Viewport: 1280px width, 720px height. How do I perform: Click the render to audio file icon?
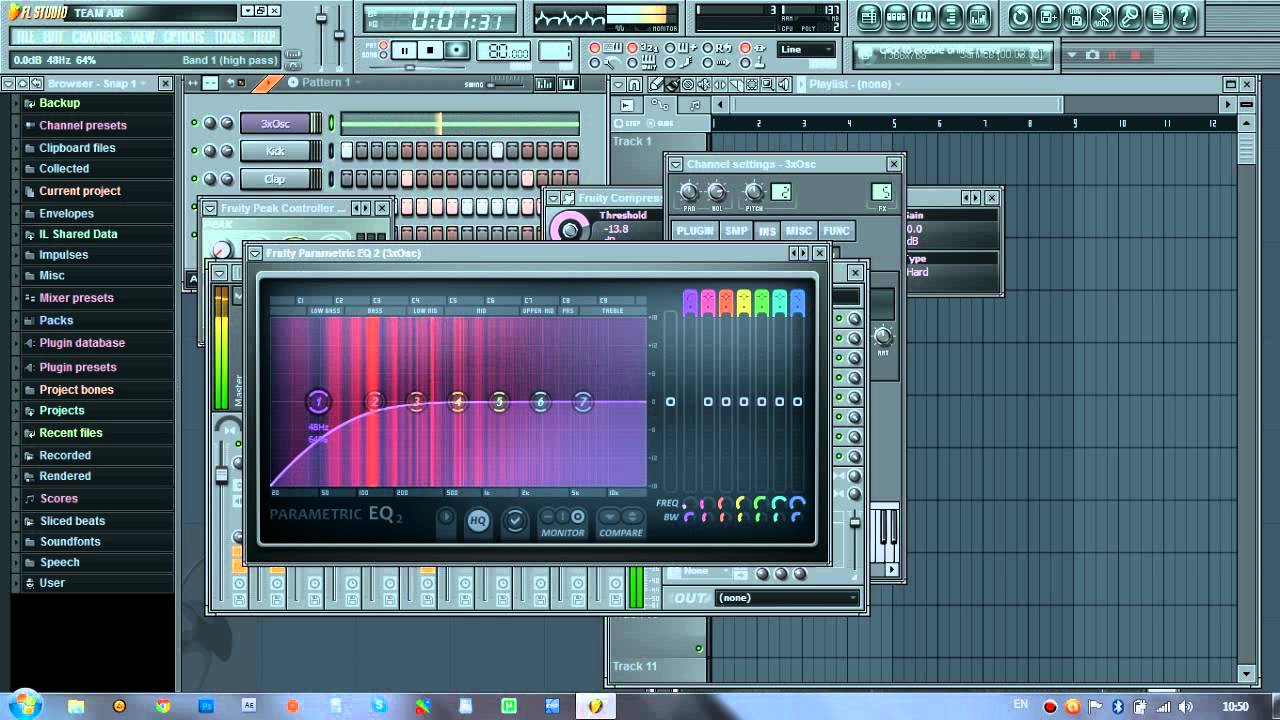pos(1076,17)
